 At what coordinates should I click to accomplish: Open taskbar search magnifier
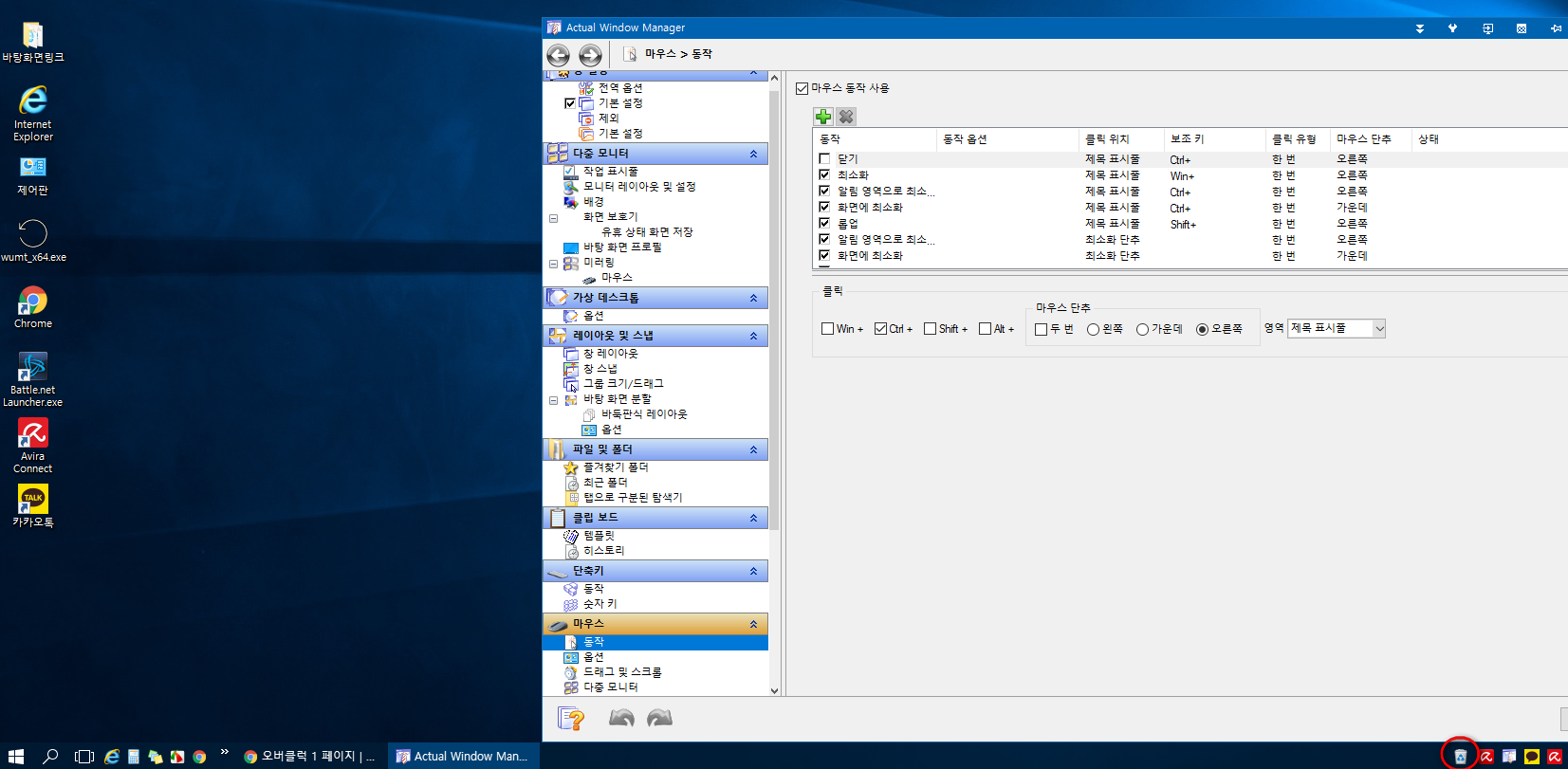(50, 756)
